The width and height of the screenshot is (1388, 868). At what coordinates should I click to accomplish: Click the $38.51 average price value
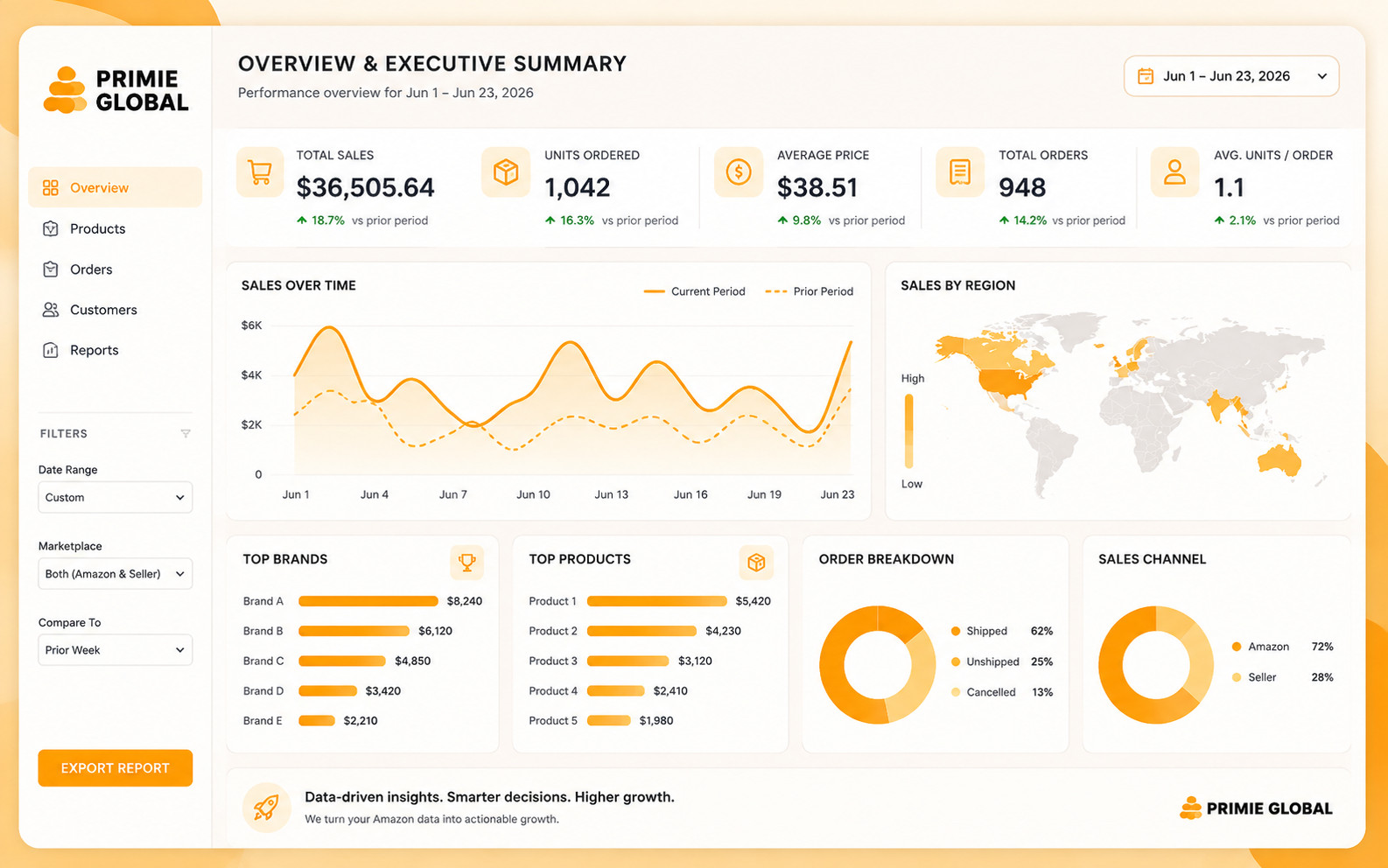click(817, 187)
